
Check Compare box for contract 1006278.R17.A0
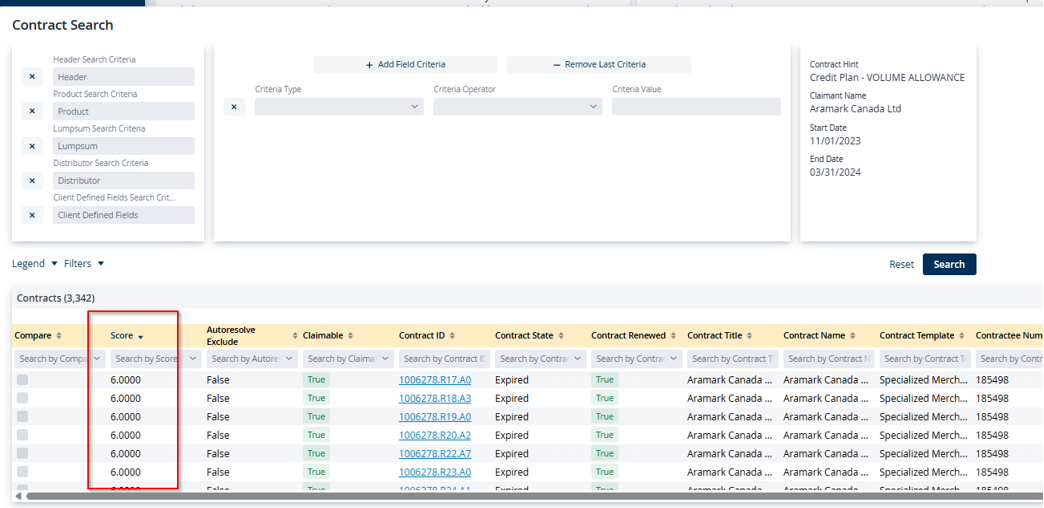tap(22, 380)
